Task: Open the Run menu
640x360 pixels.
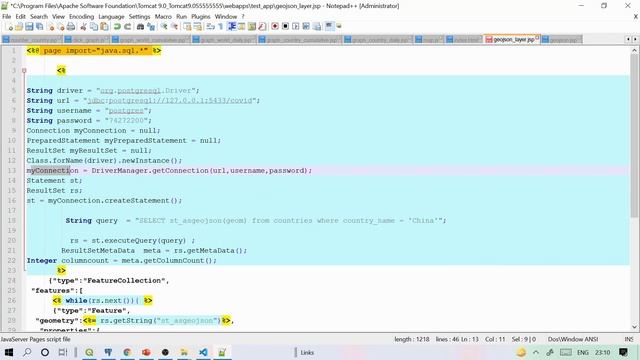Action: 181,16
